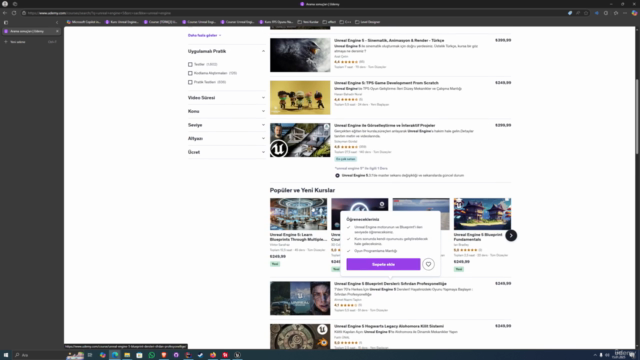Open 'Görselleştirme ve İnteraktif Projeler' course title
Viewport: 640px width, 360px height.
click(384, 125)
